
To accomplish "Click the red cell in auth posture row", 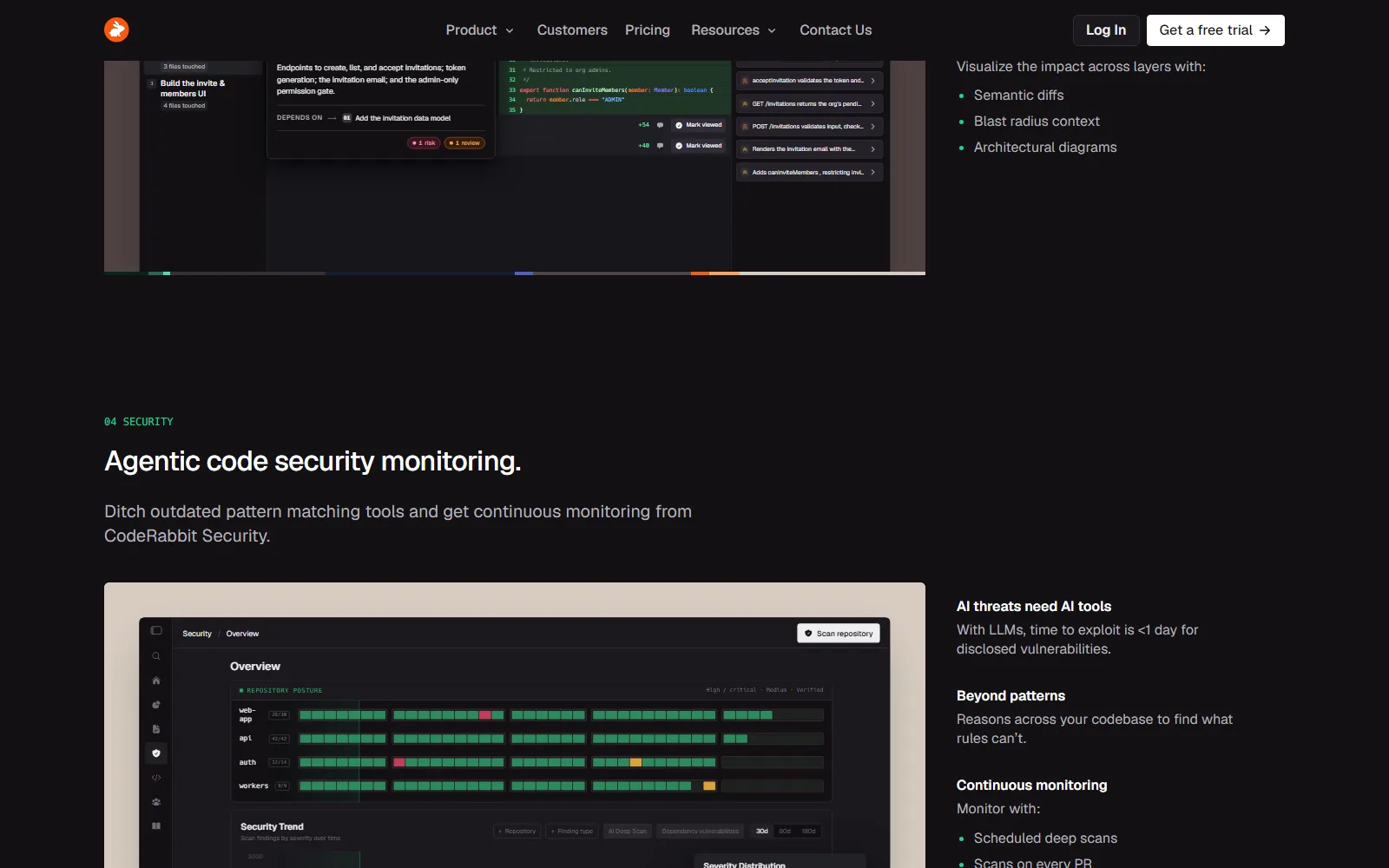I will click(x=399, y=762).
